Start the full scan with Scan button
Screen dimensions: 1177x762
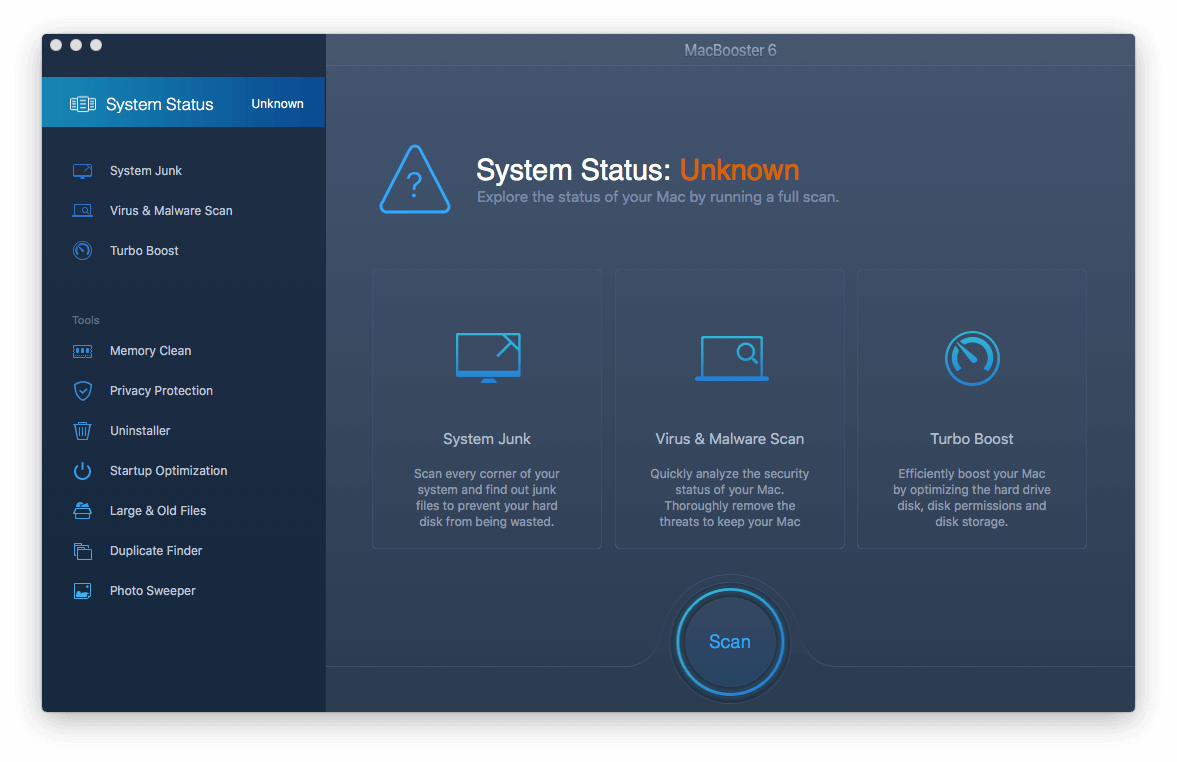730,642
